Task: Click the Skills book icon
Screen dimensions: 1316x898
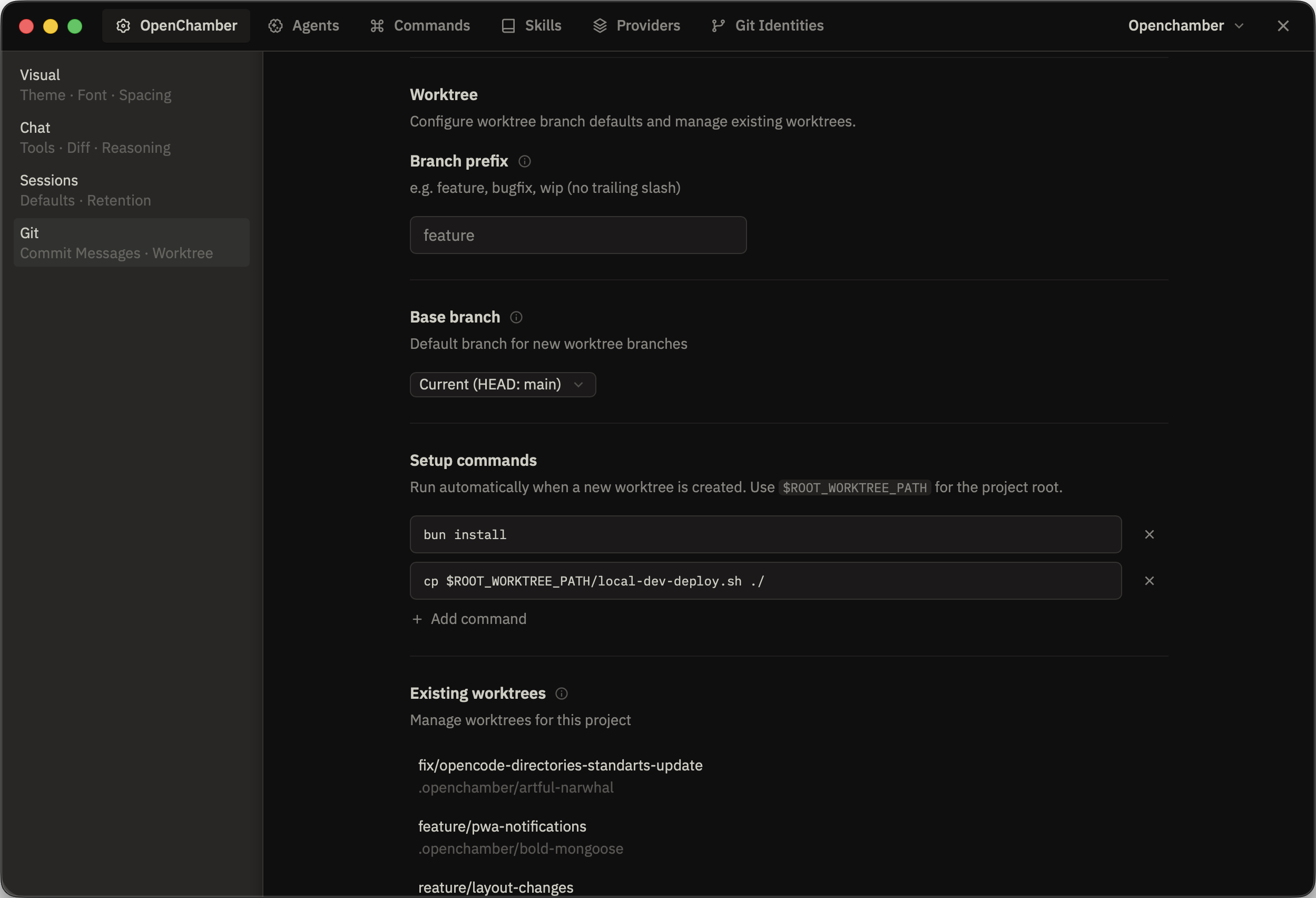Action: [x=508, y=26]
